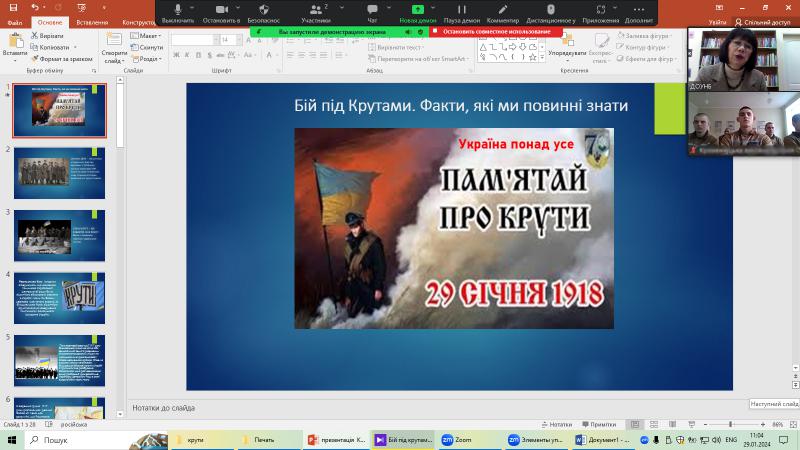Screen dimensions: 800x450
Task: Open the Файл menu
Action: pos(15,22)
